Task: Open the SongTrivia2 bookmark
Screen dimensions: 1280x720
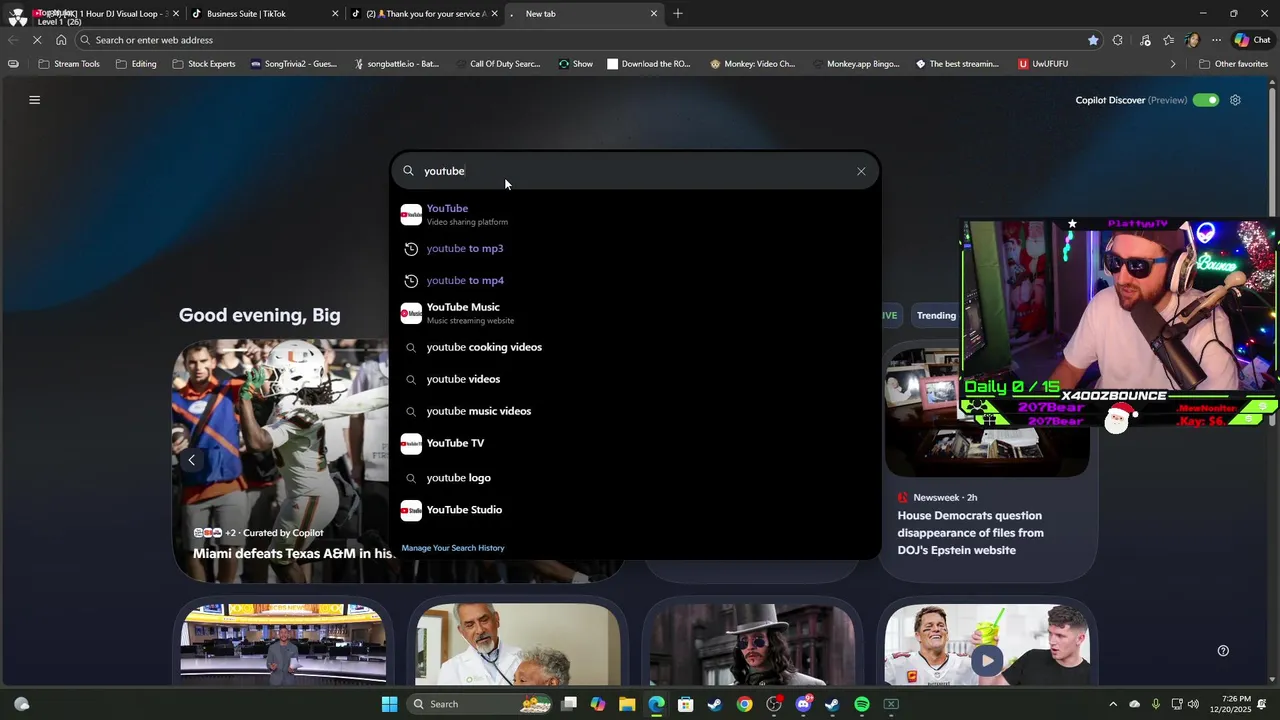Action: [x=293, y=64]
